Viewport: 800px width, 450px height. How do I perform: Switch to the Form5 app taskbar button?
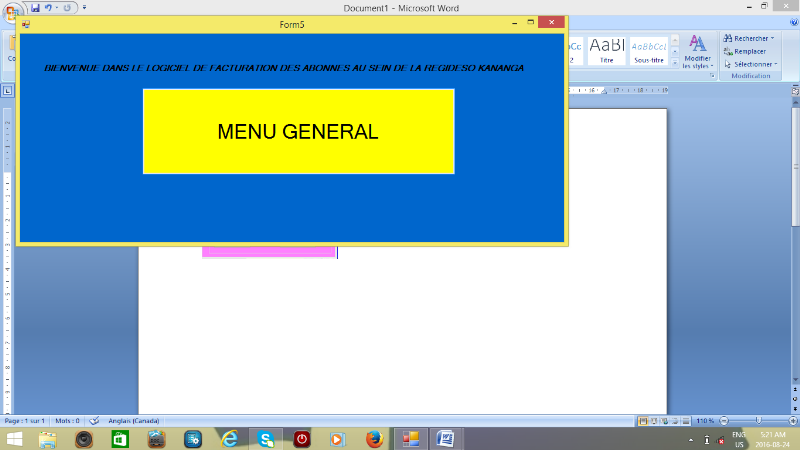(x=411, y=439)
